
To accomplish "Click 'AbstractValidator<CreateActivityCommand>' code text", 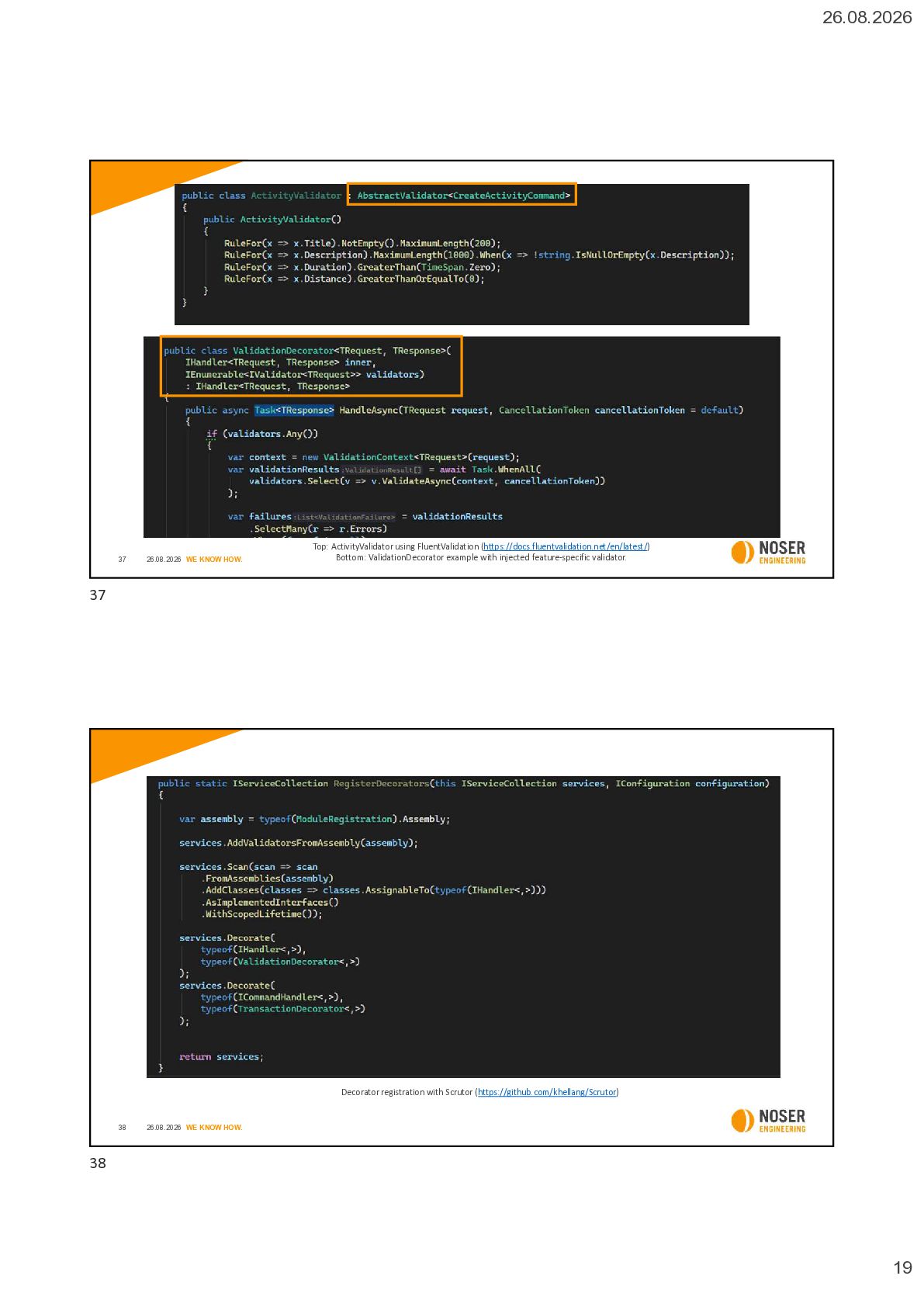I will pyautogui.click(x=463, y=196).
